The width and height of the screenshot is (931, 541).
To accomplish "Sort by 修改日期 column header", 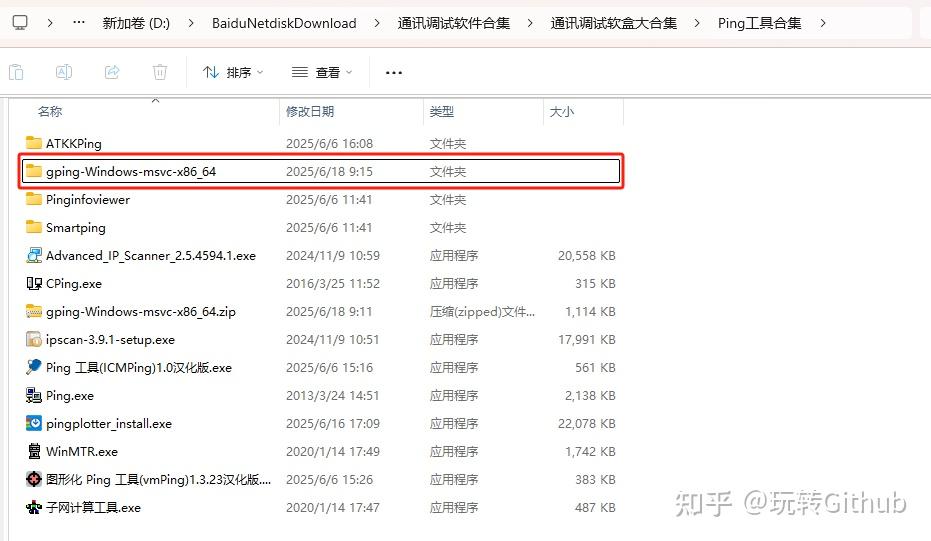I will pos(310,111).
